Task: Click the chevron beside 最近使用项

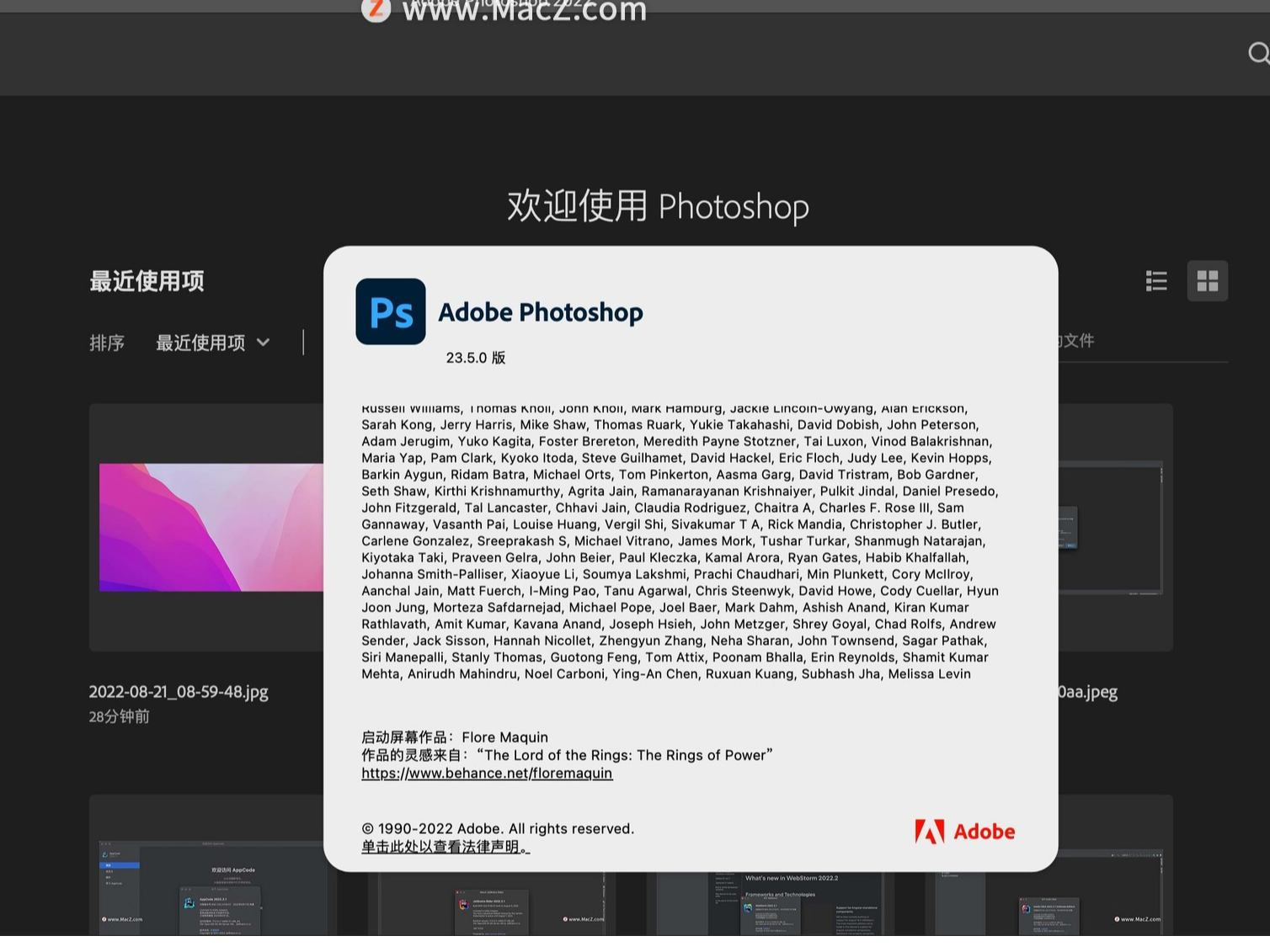Action: click(263, 343)
